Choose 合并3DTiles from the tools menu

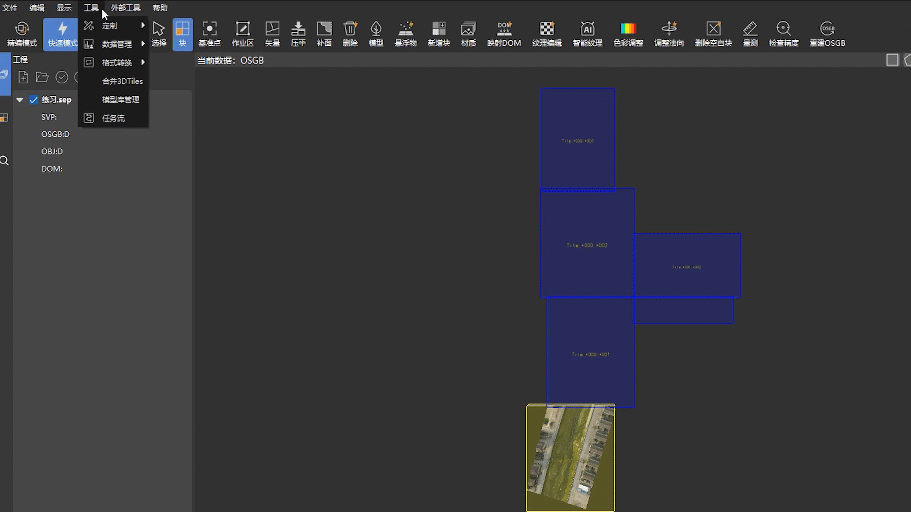[x=122, y=81]
